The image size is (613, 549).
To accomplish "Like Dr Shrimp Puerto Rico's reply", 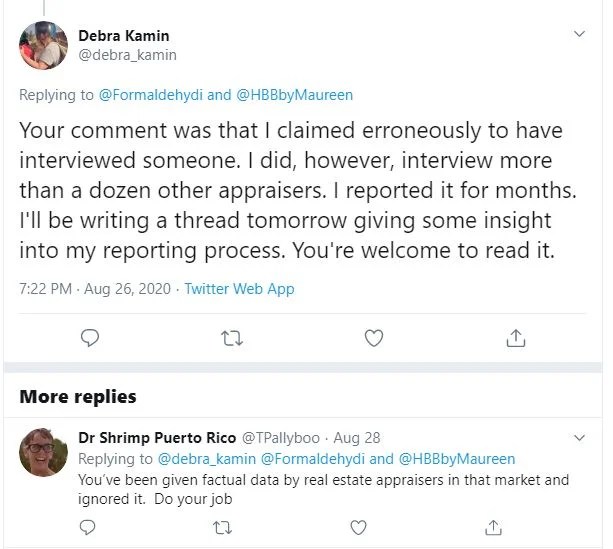I will [x=360, y=525].
